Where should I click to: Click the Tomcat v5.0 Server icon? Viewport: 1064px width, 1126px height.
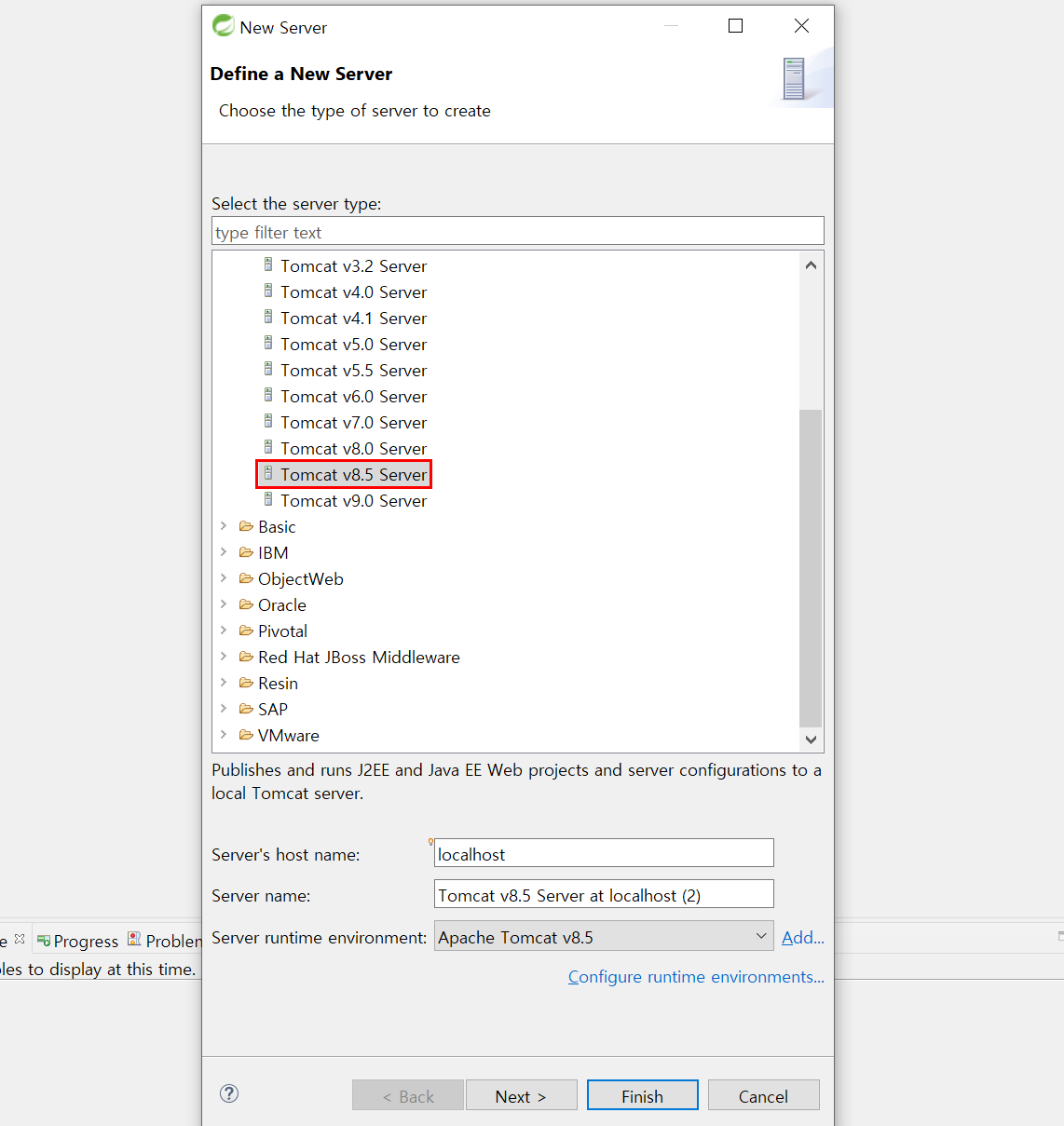pos(268,344)
